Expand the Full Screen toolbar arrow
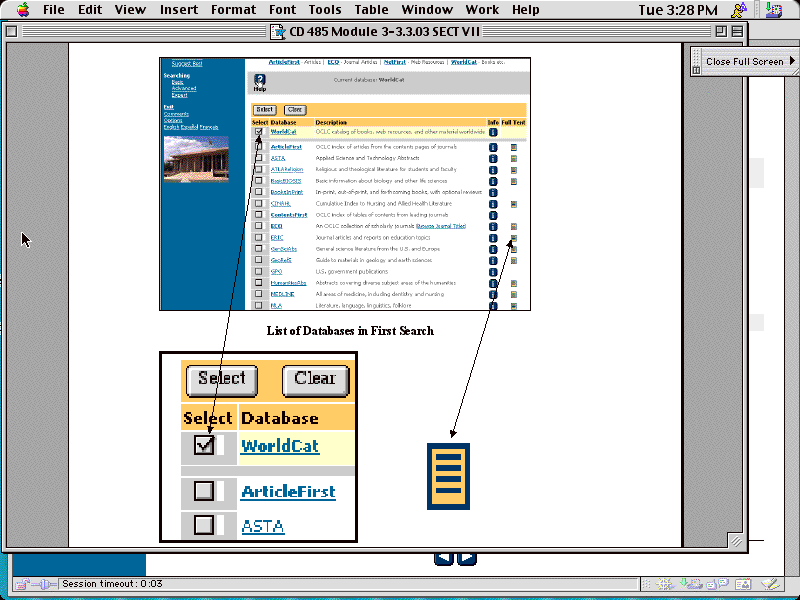This screenshot has width=800, height=600. [792, 60]
